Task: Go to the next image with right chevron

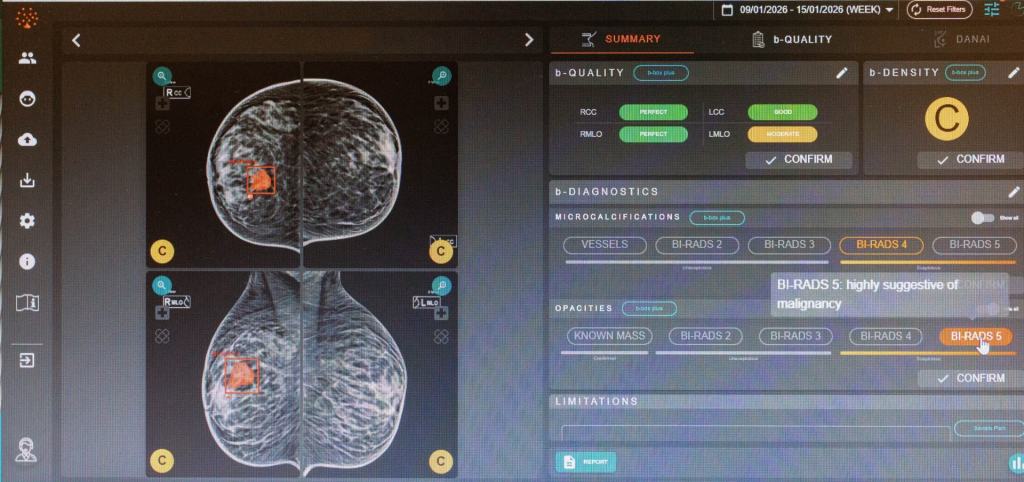Action: [x=530, y=40]
